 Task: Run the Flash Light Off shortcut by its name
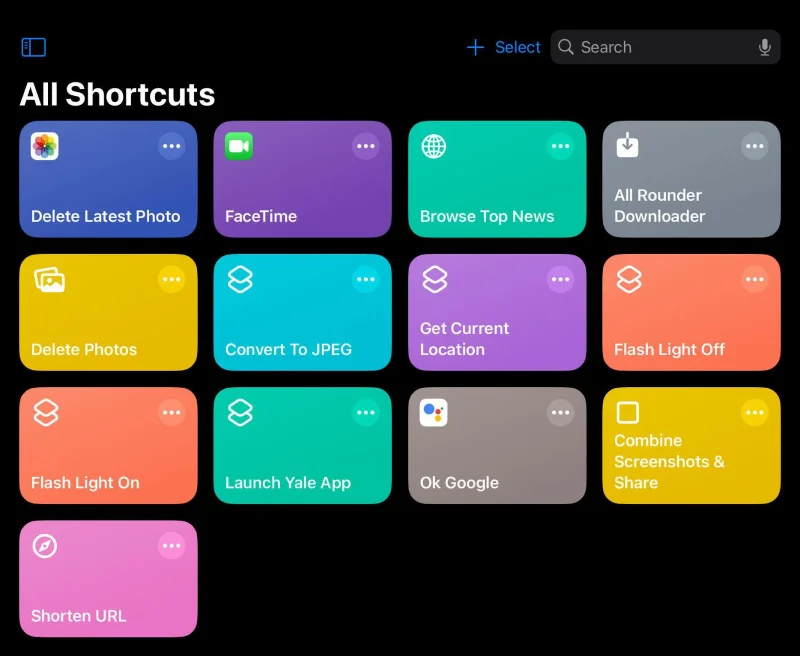(x=669, y=349)
